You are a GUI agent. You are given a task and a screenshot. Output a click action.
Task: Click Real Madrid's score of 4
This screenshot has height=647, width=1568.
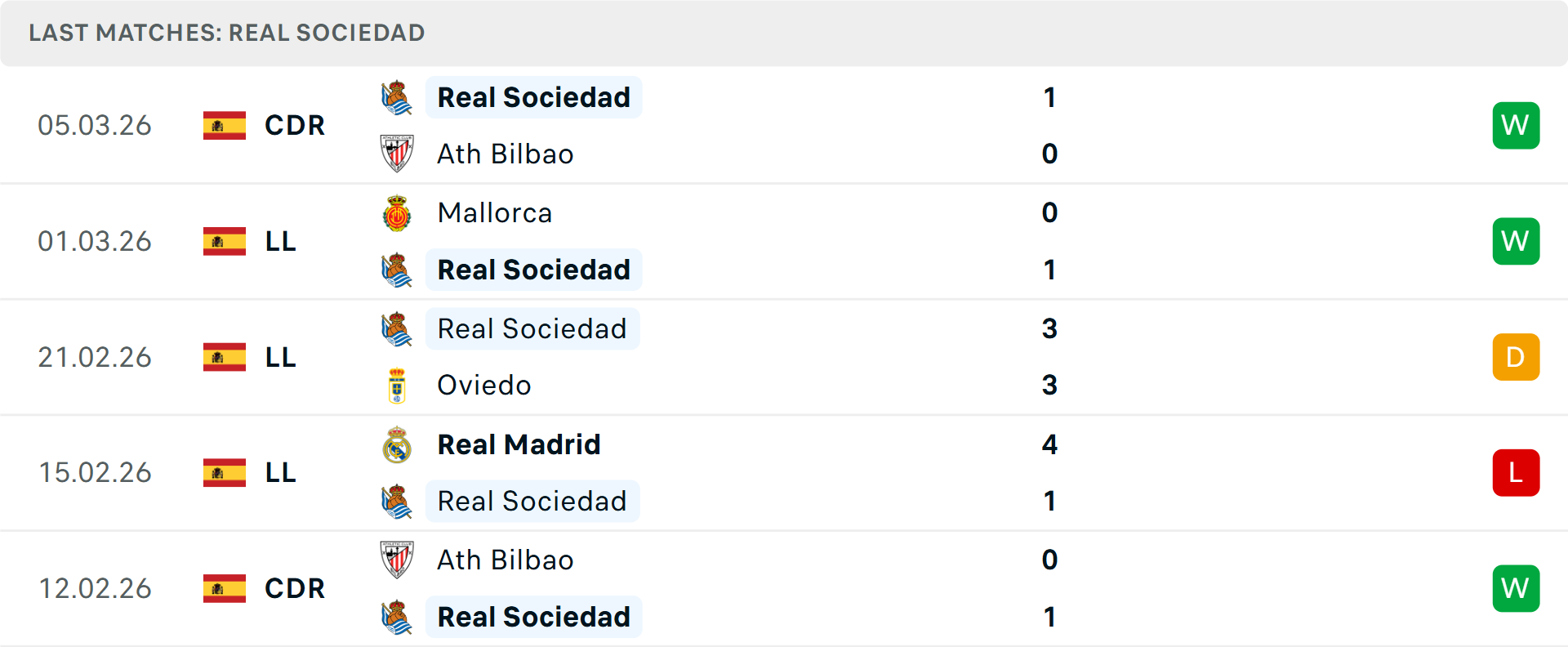pos(1049,445)
